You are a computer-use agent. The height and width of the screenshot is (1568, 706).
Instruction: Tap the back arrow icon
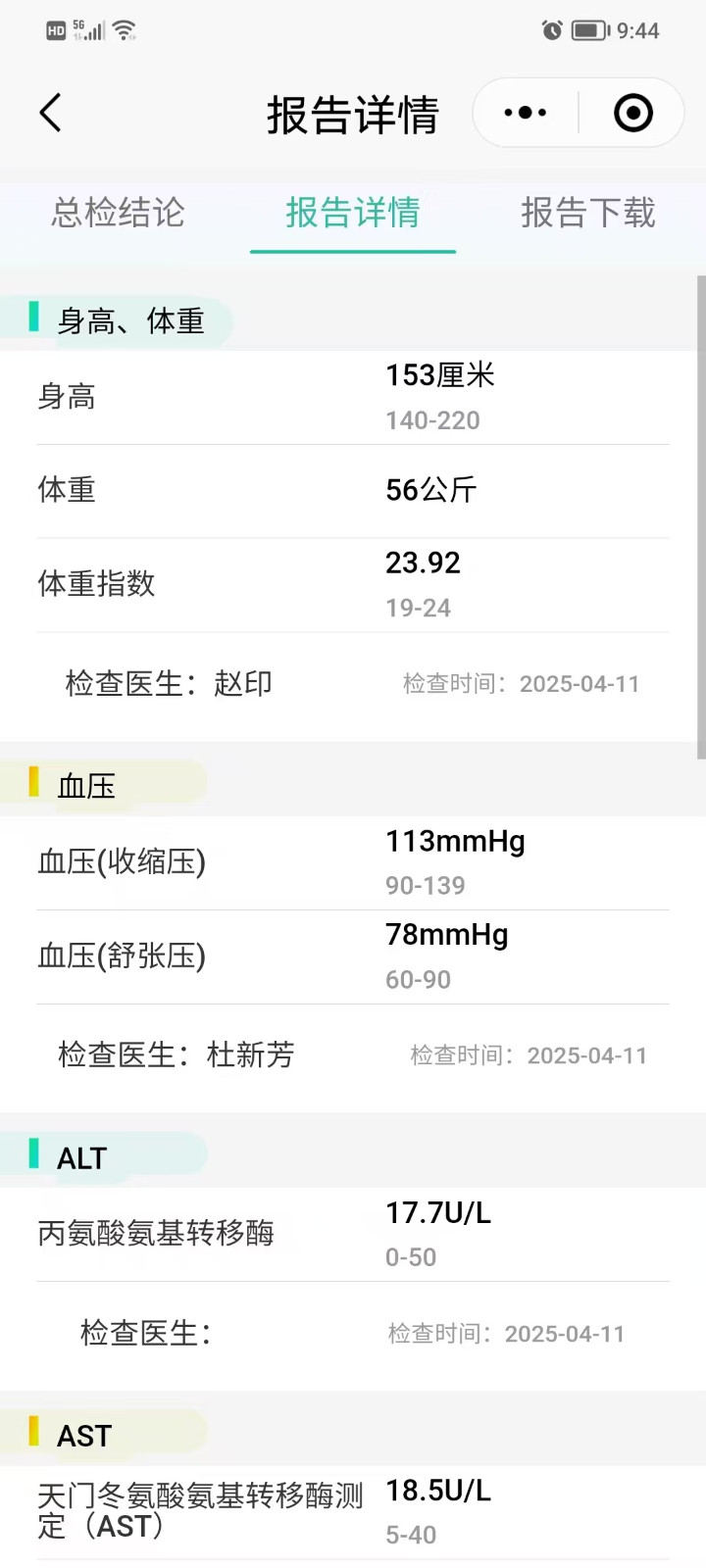coord(51,113)
